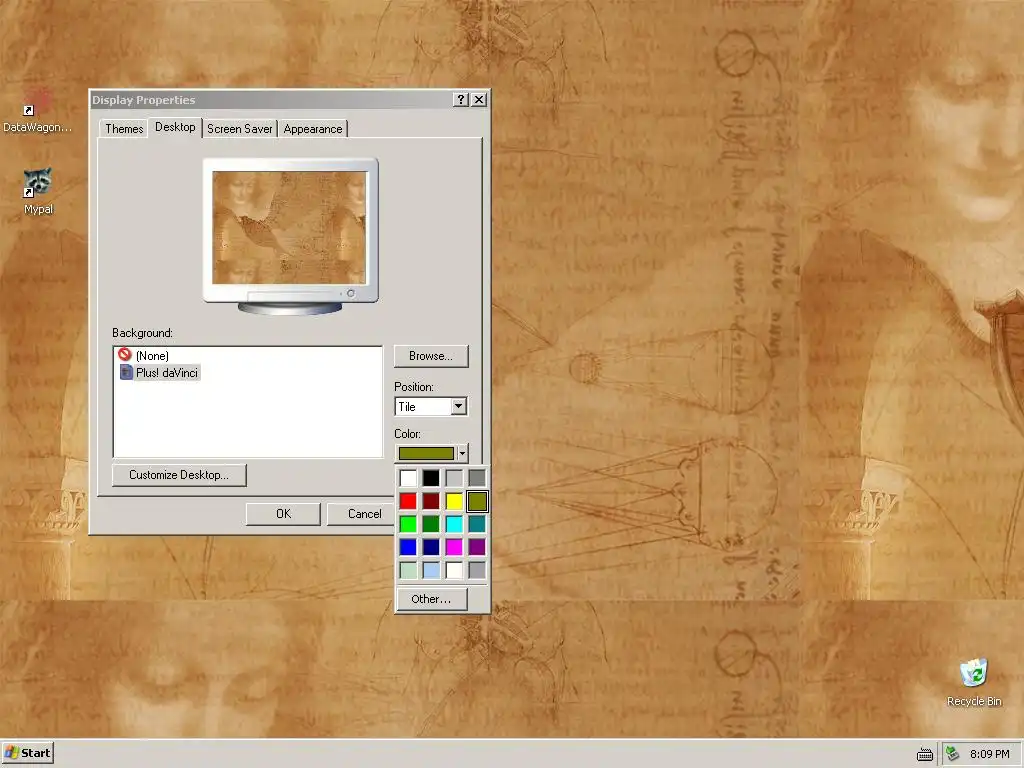Click the red no-symbol icon beside (None)
This screenshot has height=768, width=1024.
point(125,355)
